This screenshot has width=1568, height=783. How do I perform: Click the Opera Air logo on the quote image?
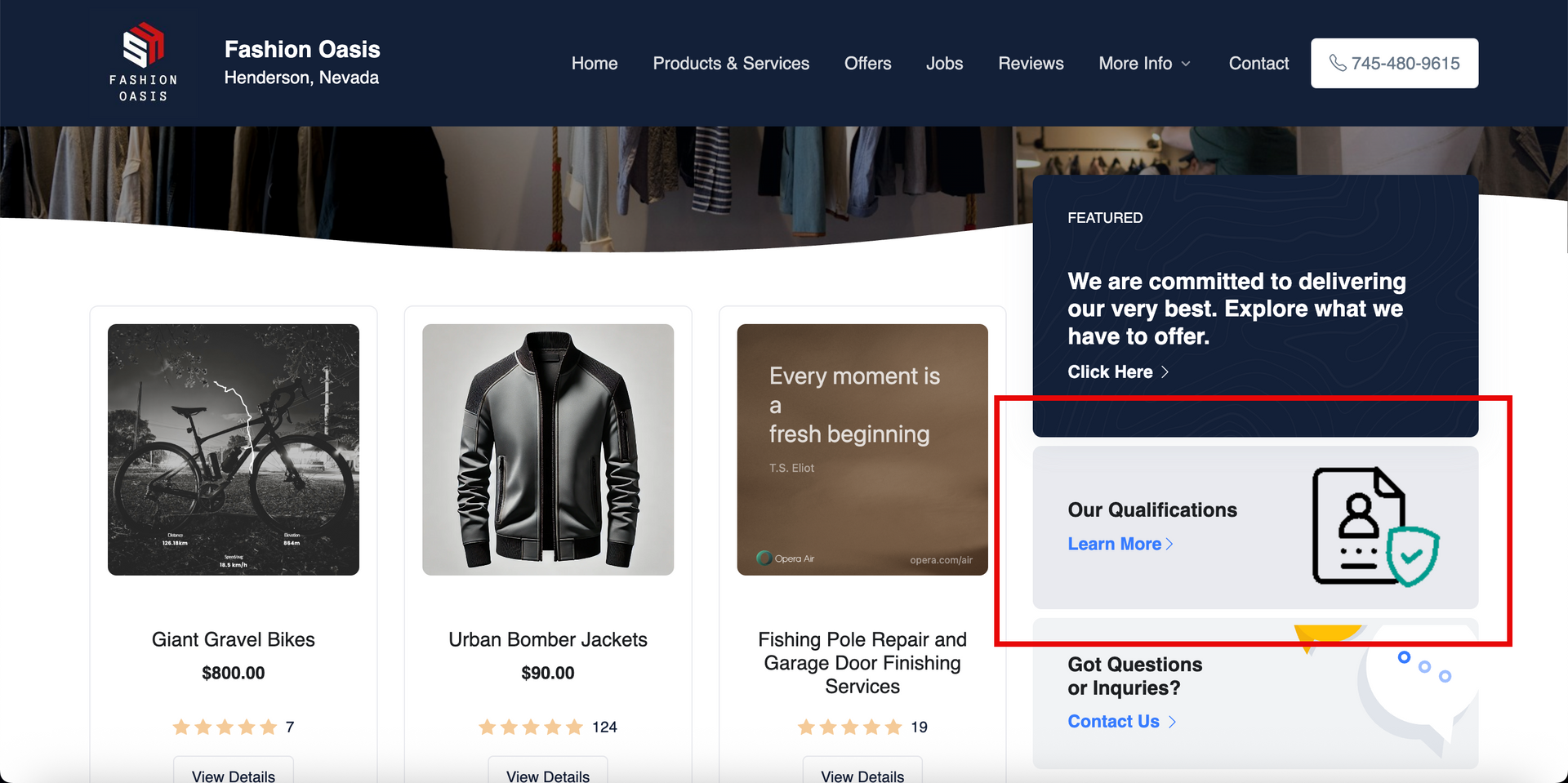coord(766,558)
